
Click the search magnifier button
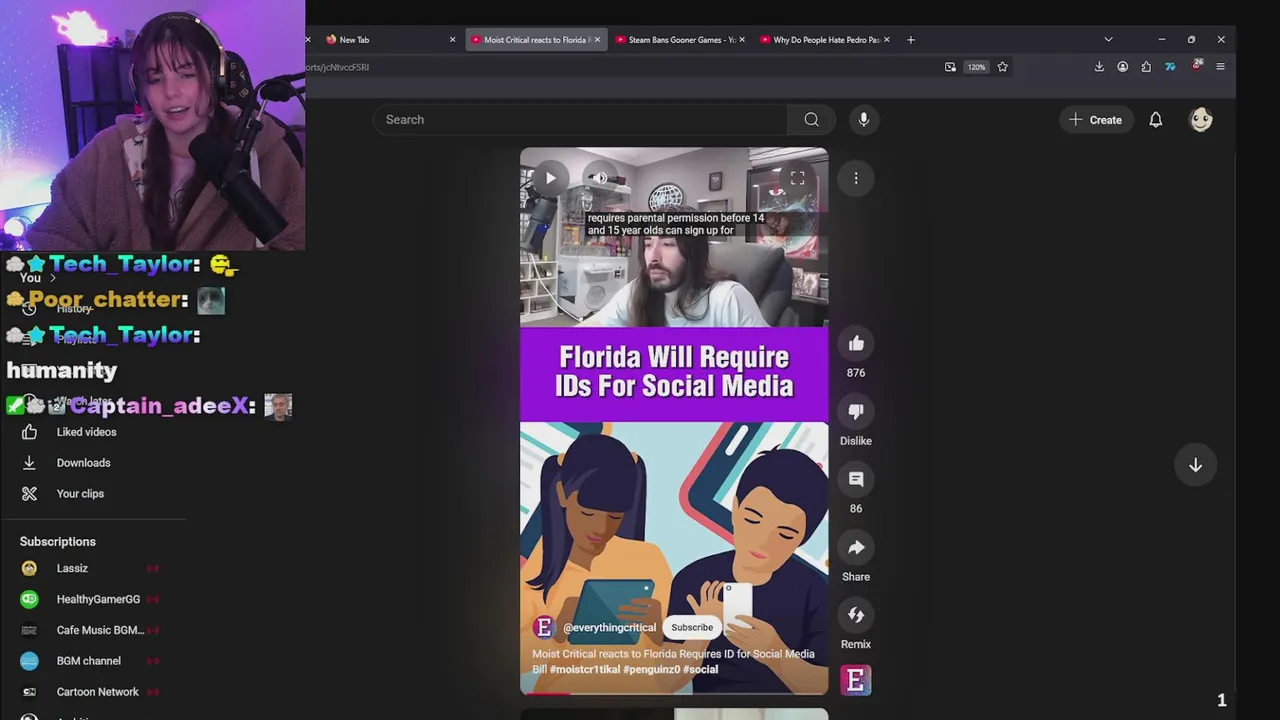coord(812,120)
